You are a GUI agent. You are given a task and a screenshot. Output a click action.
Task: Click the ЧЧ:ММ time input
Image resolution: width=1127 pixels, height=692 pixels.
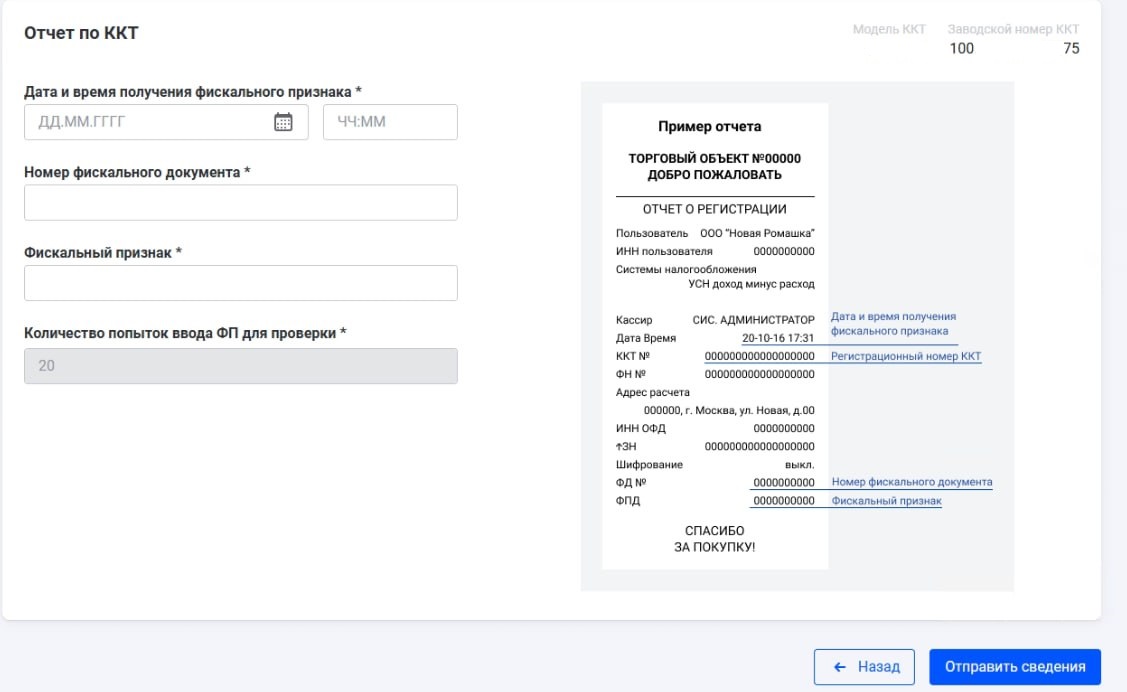pos(389,122)
